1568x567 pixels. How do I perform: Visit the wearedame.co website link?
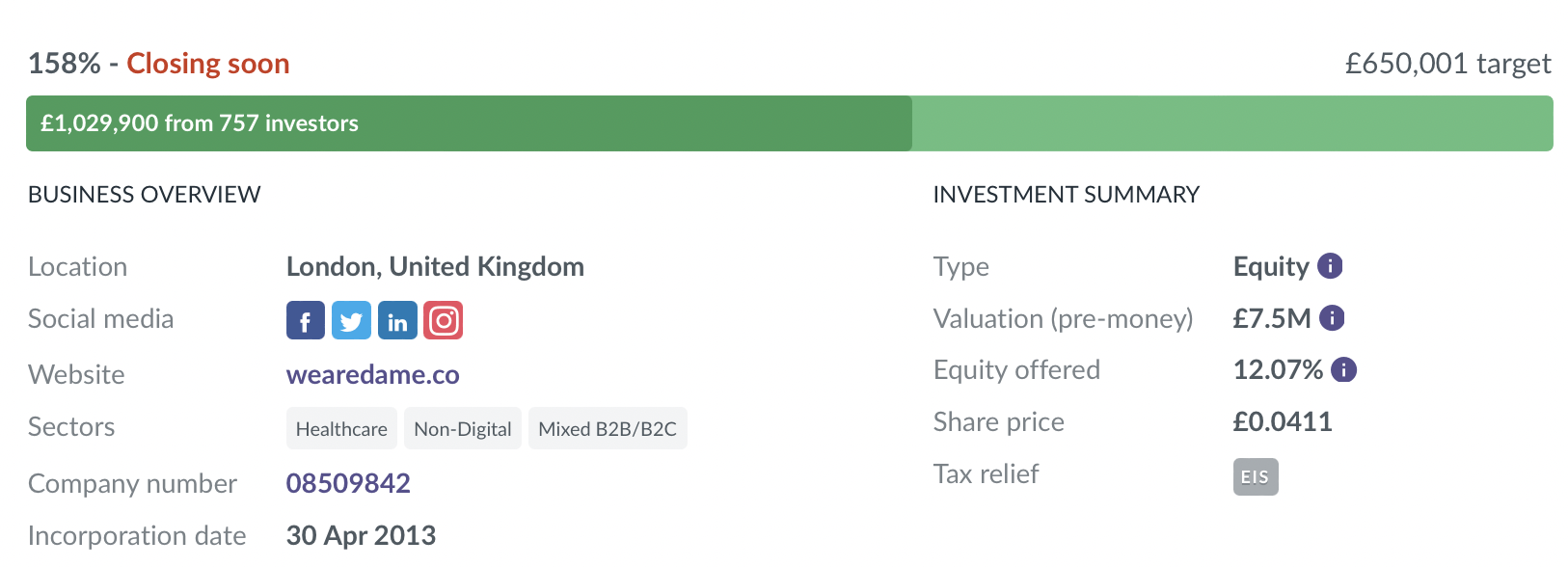click(372, 374)
